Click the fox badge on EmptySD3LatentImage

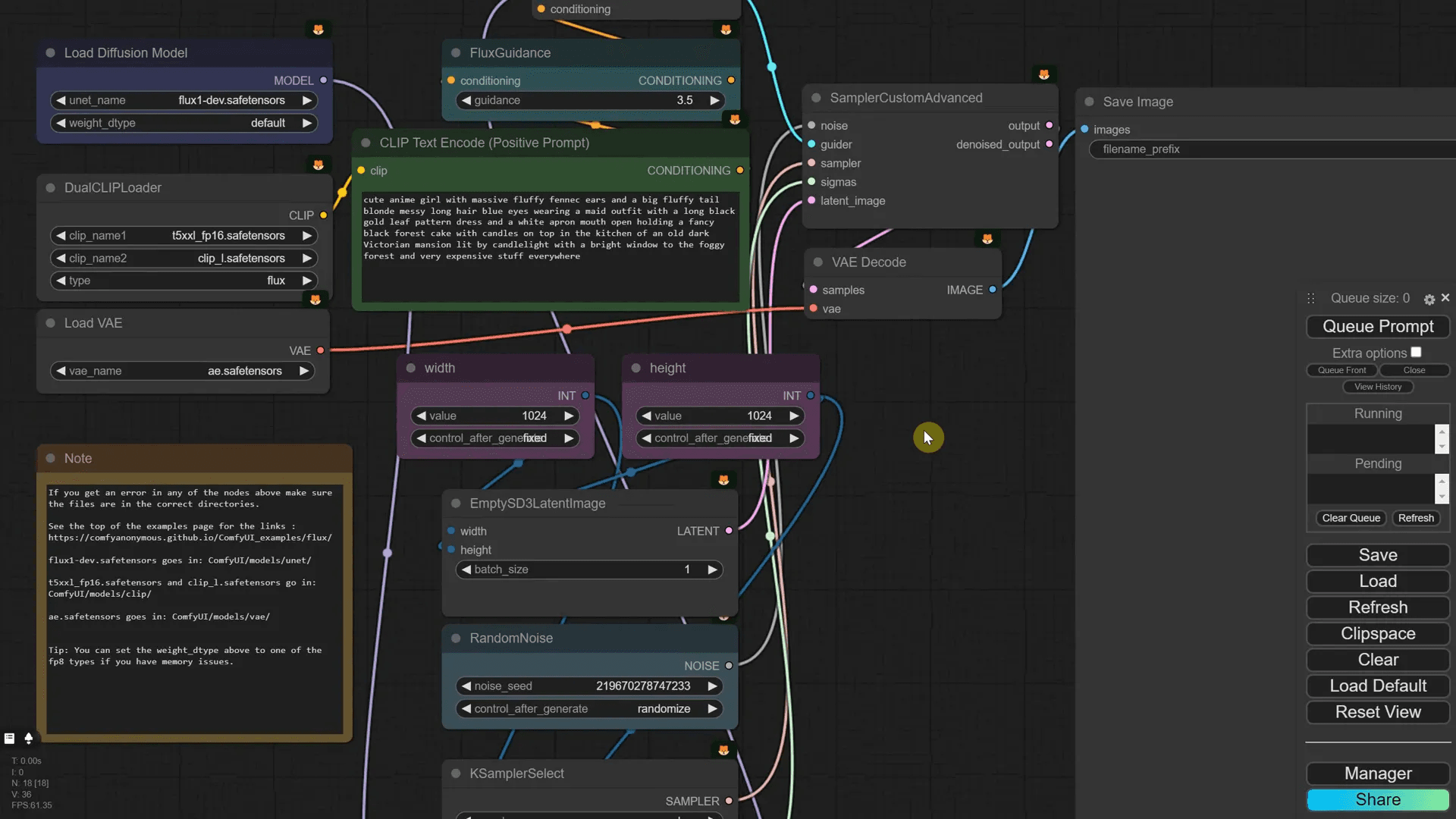pyautogui.click(x=724, y=480)
